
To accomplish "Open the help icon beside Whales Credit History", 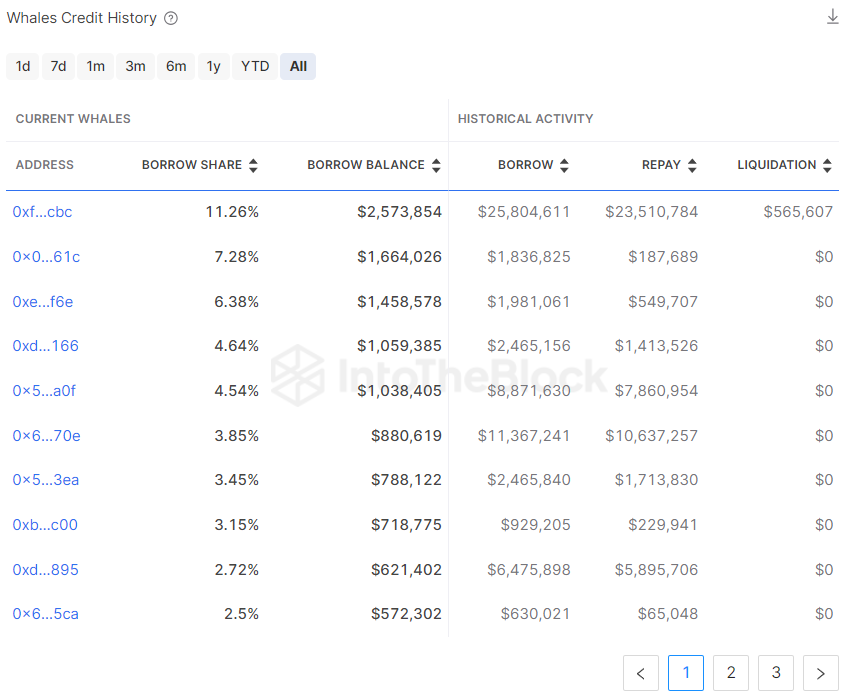I will (x=171, y=18).
